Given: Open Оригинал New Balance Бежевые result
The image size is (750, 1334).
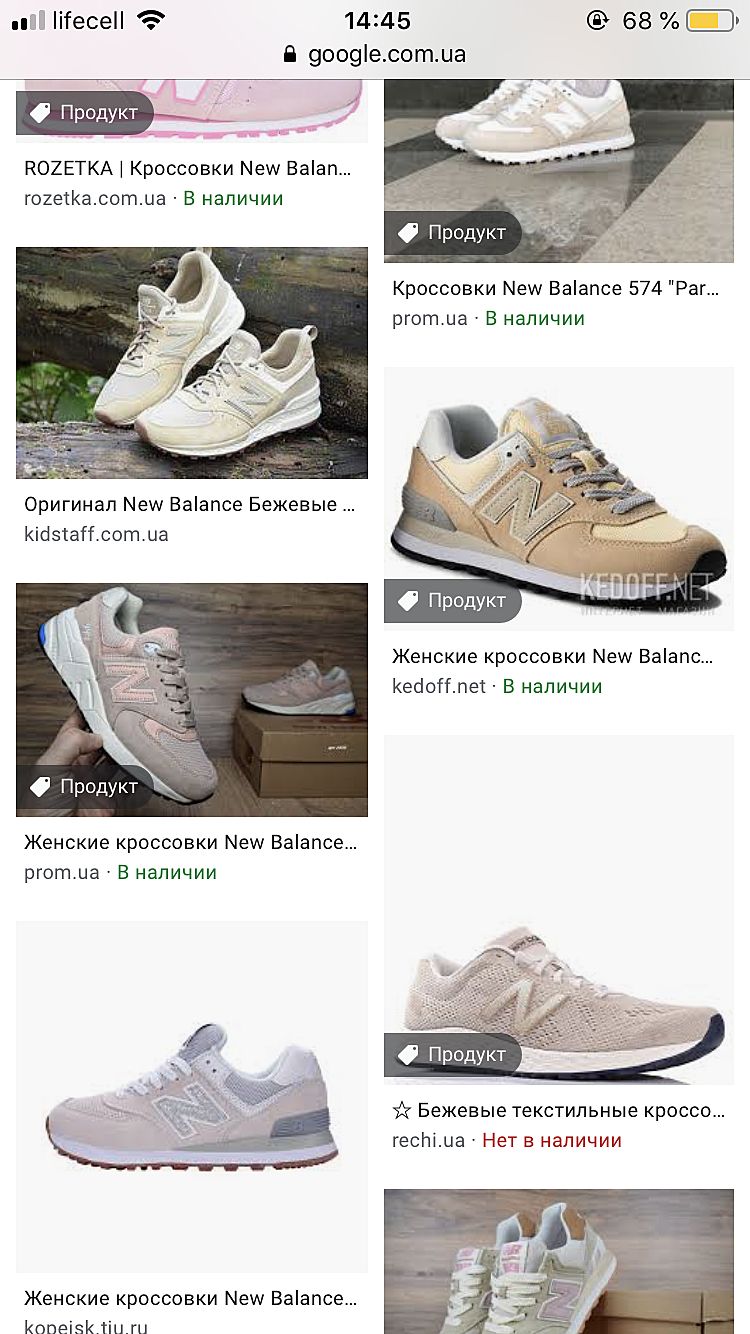Looking at the screenshot, I should pyautogui.click(x=190, y=504).
